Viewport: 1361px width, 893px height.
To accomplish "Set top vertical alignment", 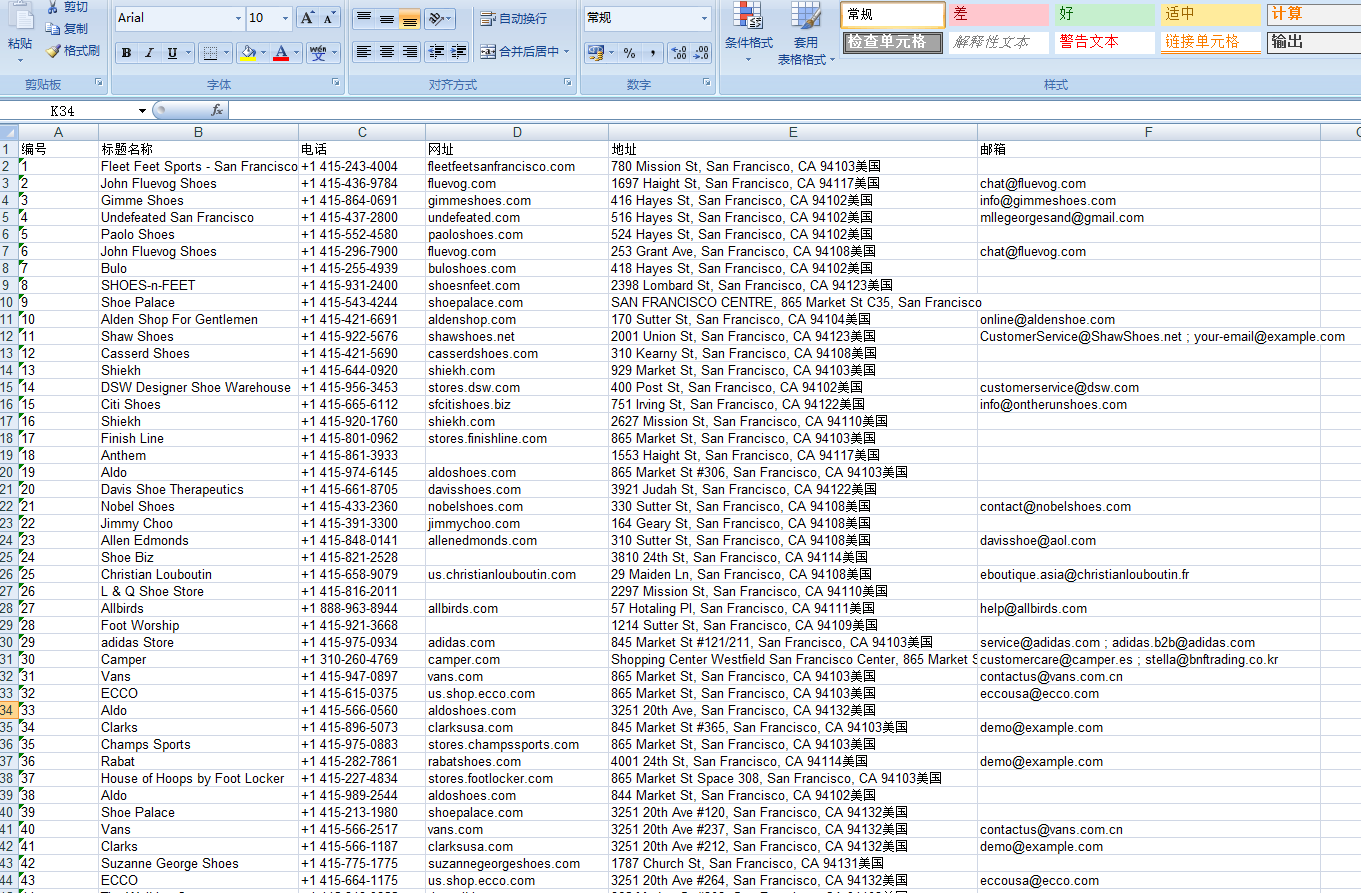I will coord(364,18).
